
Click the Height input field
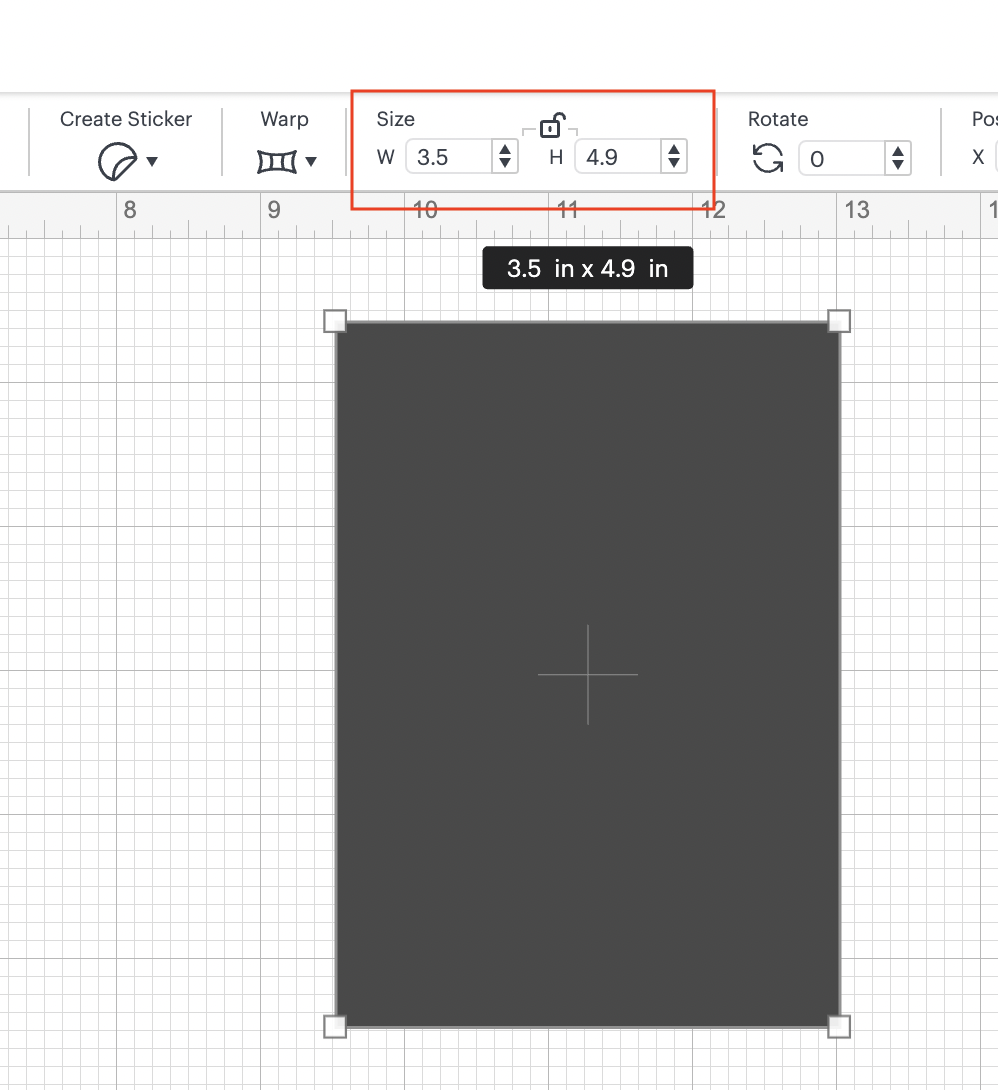point(619,156)
